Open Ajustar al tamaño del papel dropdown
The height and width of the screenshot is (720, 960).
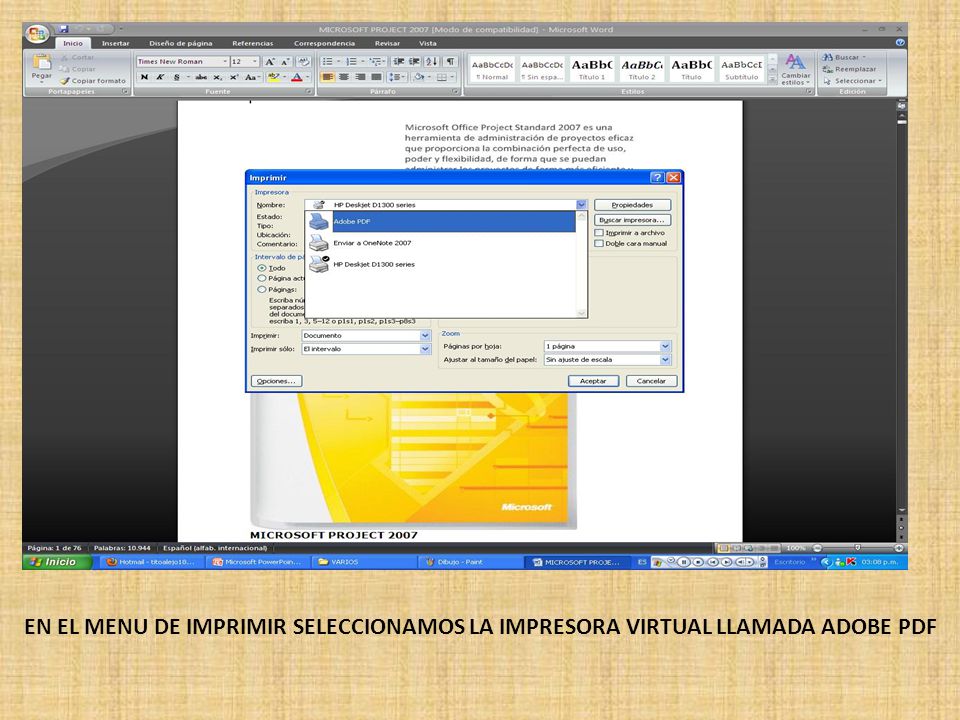(x=666, y=360)
